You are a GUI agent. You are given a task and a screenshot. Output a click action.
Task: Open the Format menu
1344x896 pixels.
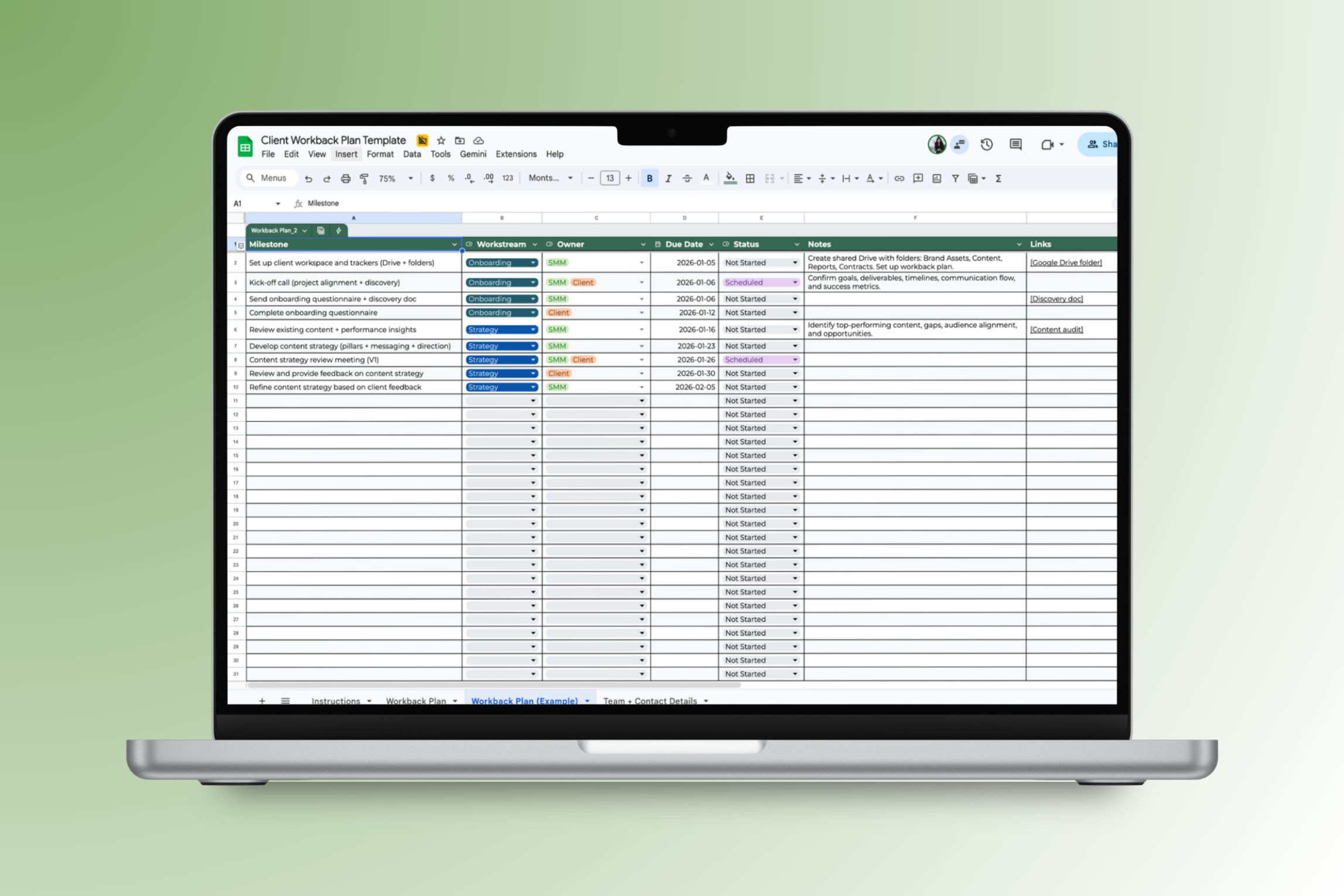[x=380, y=154]
